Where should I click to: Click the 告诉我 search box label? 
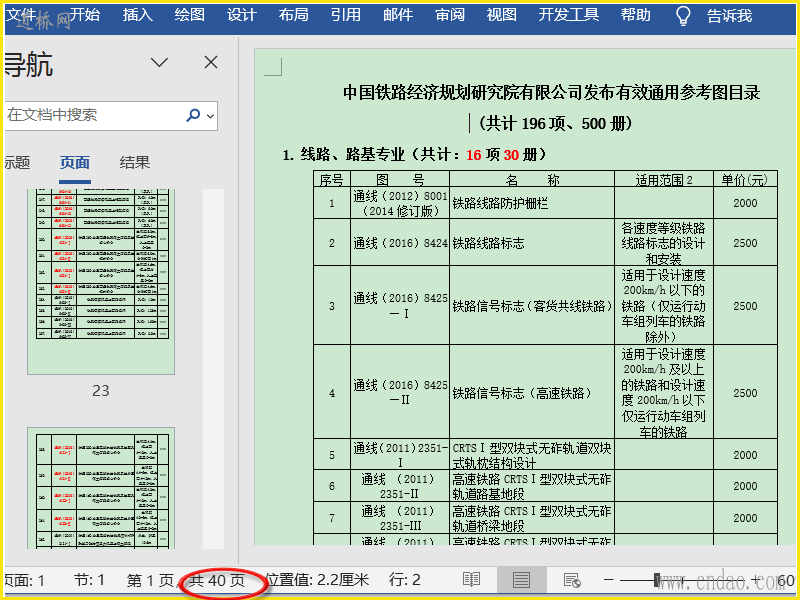730,16
